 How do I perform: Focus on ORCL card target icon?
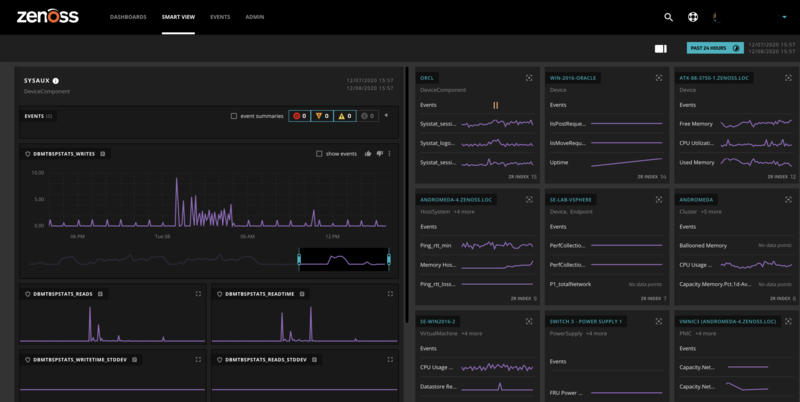coord(529,78)
